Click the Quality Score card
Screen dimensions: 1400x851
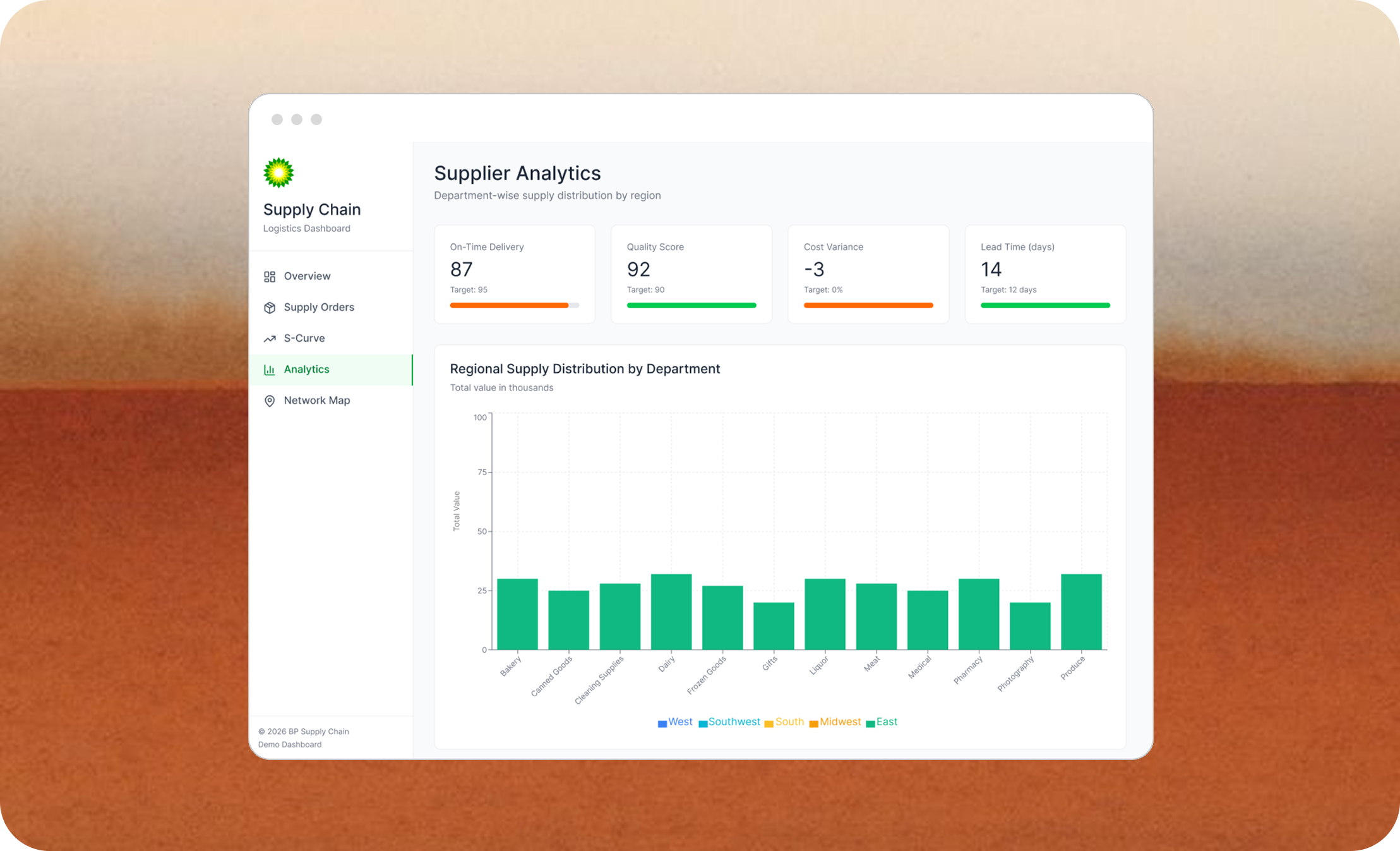pos(691,274)
